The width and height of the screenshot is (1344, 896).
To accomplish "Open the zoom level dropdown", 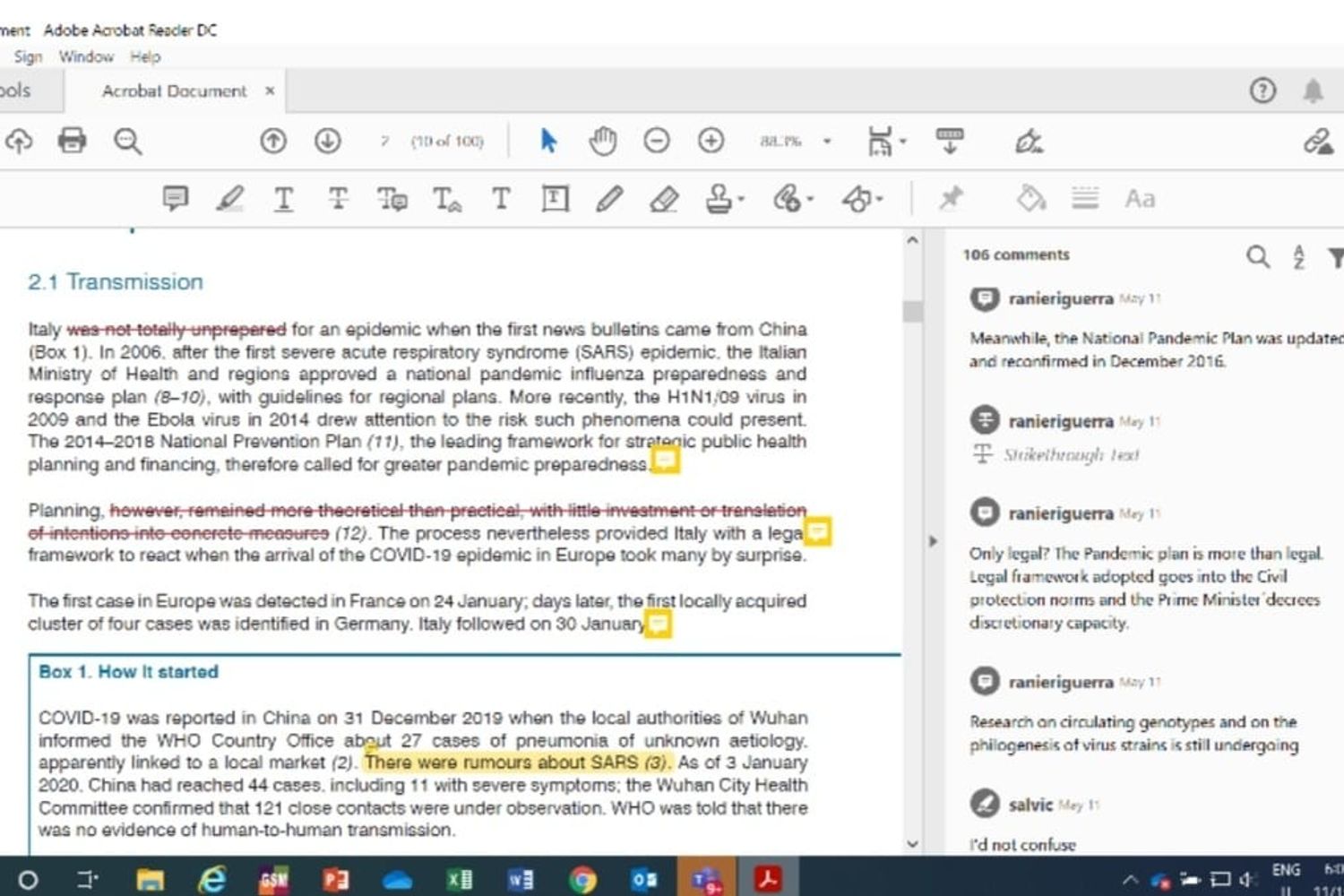I will 827,142.
